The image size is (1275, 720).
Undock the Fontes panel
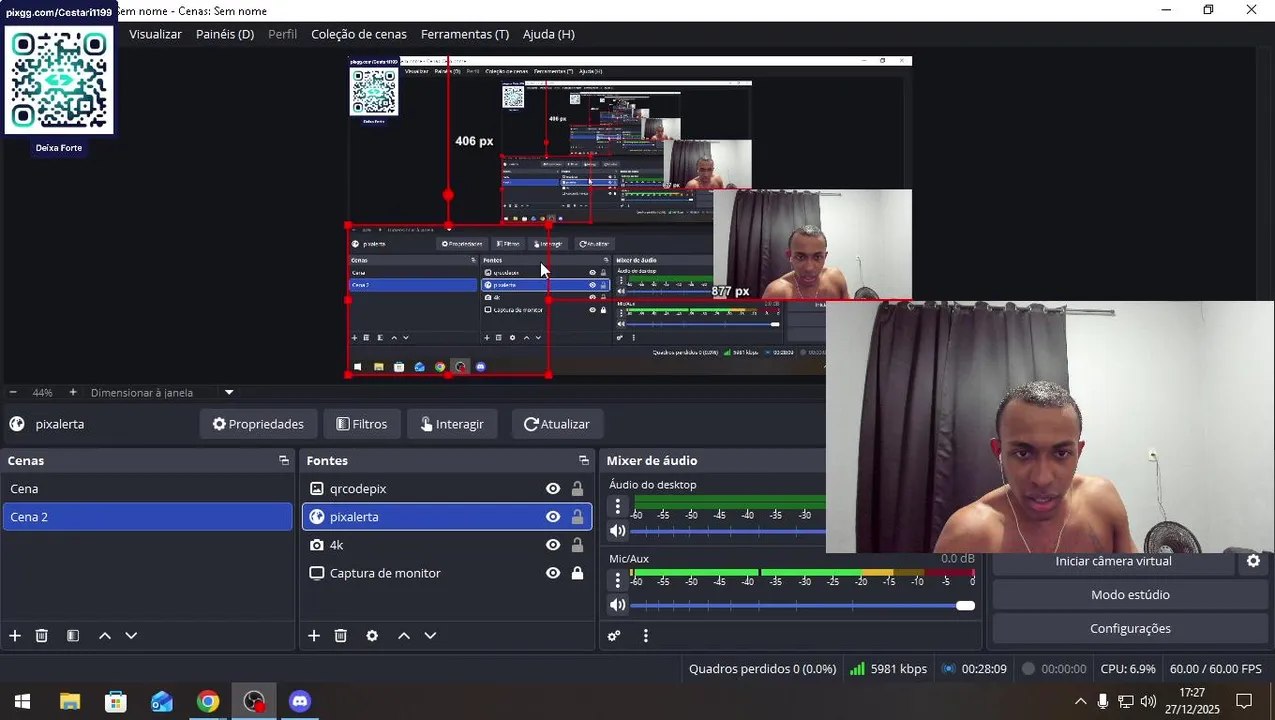[584, 461]
